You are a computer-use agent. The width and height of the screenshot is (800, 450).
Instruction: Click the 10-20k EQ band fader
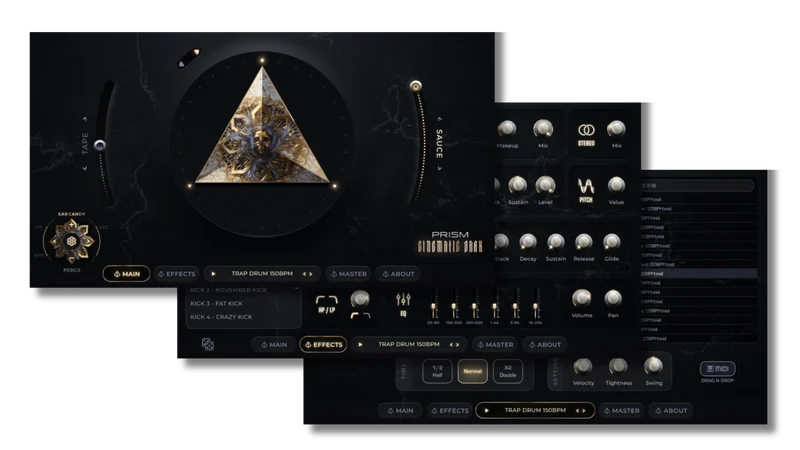coord(536,307)
